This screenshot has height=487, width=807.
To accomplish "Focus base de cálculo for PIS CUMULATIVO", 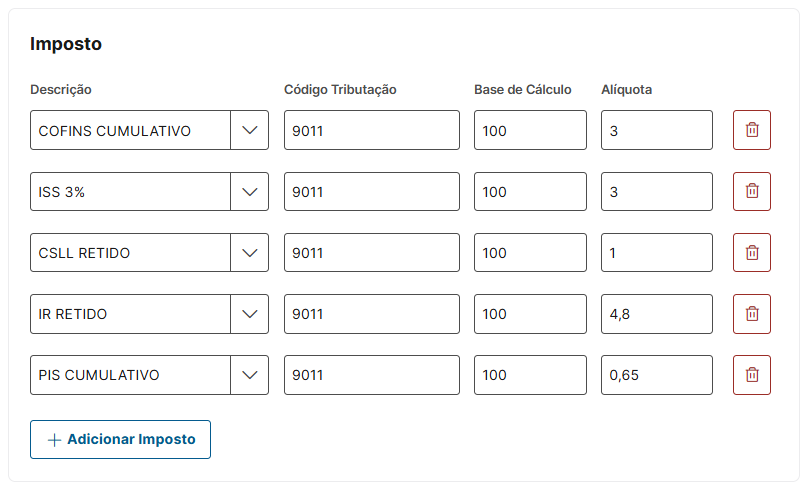I will (x=529, y=375).
